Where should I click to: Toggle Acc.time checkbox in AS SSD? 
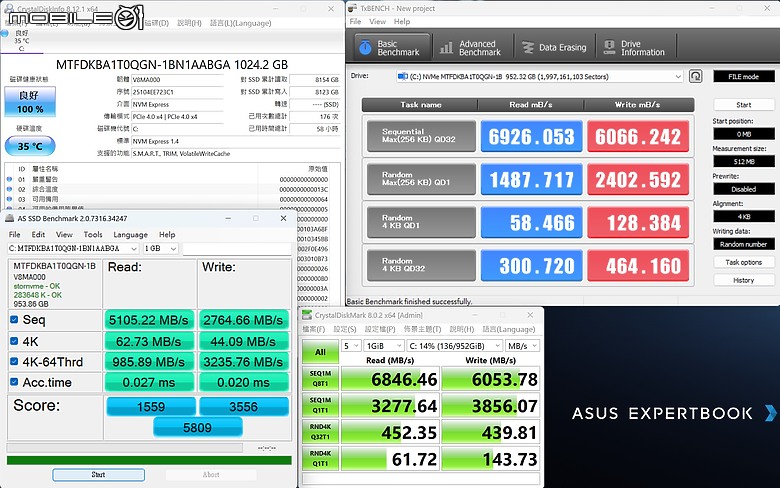pyautogui.click(x=14, y=382)
